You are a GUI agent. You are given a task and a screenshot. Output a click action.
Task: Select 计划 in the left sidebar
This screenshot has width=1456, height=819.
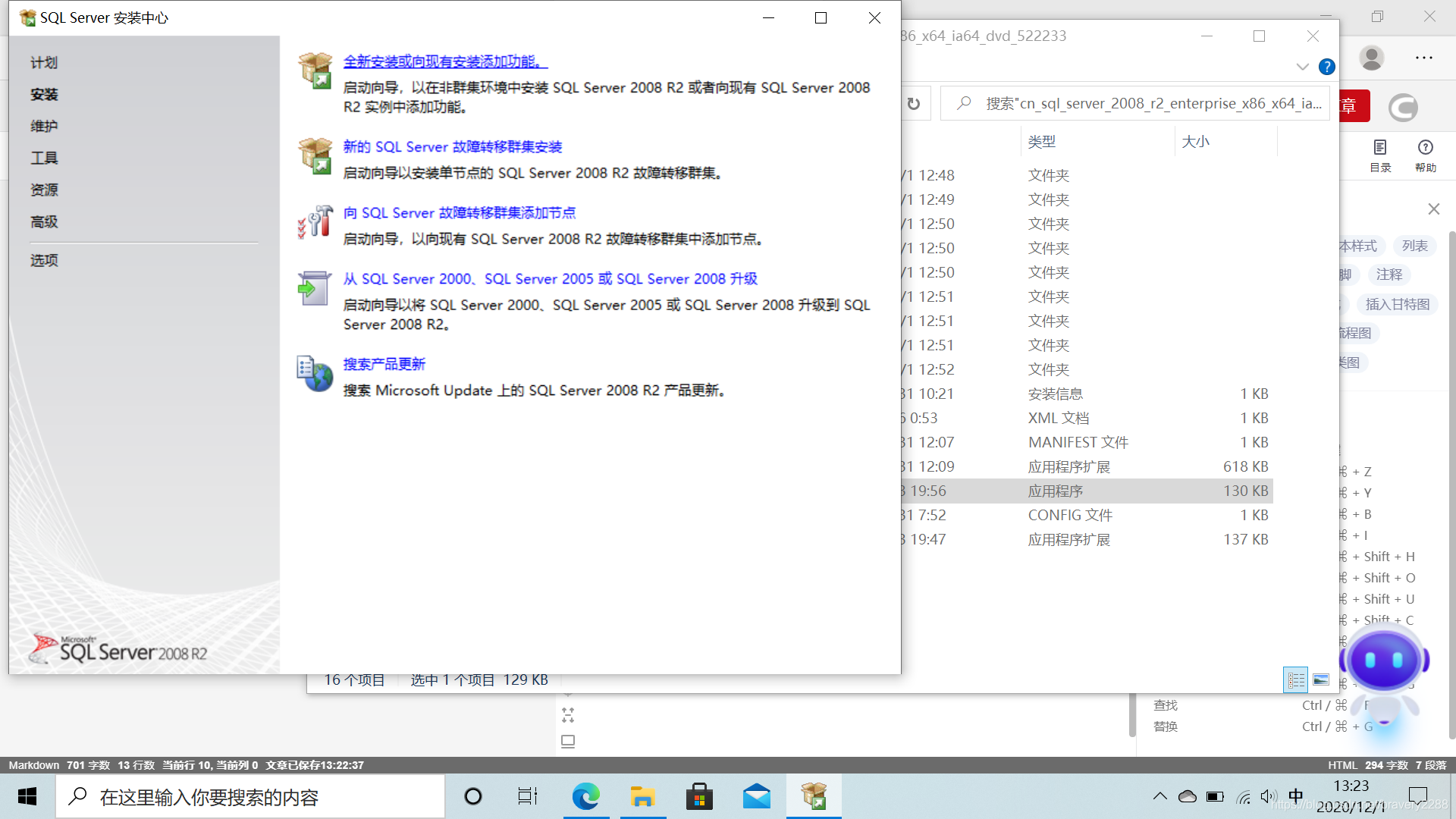point(44,63)
